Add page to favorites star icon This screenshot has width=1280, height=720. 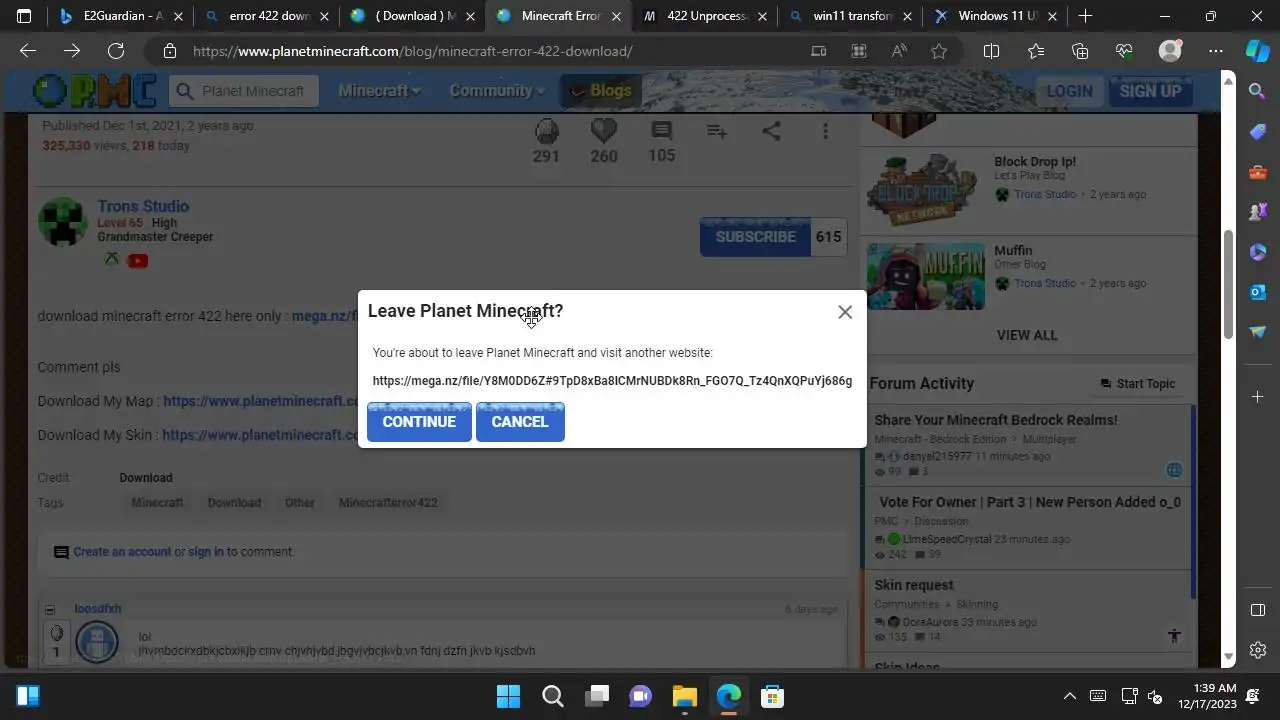939,51
